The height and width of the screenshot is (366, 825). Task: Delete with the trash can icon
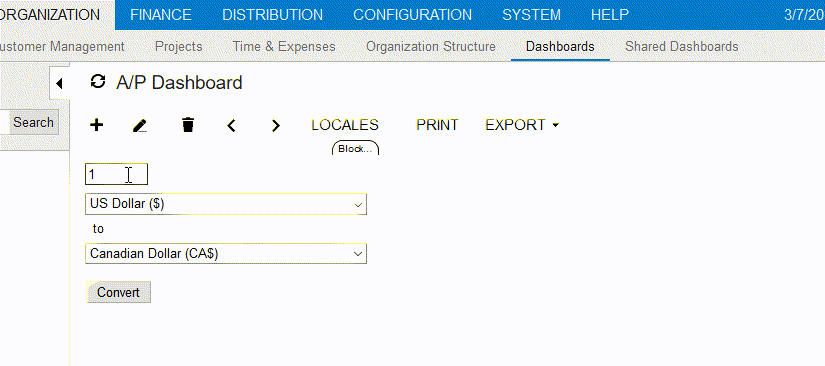coord(188,125)
